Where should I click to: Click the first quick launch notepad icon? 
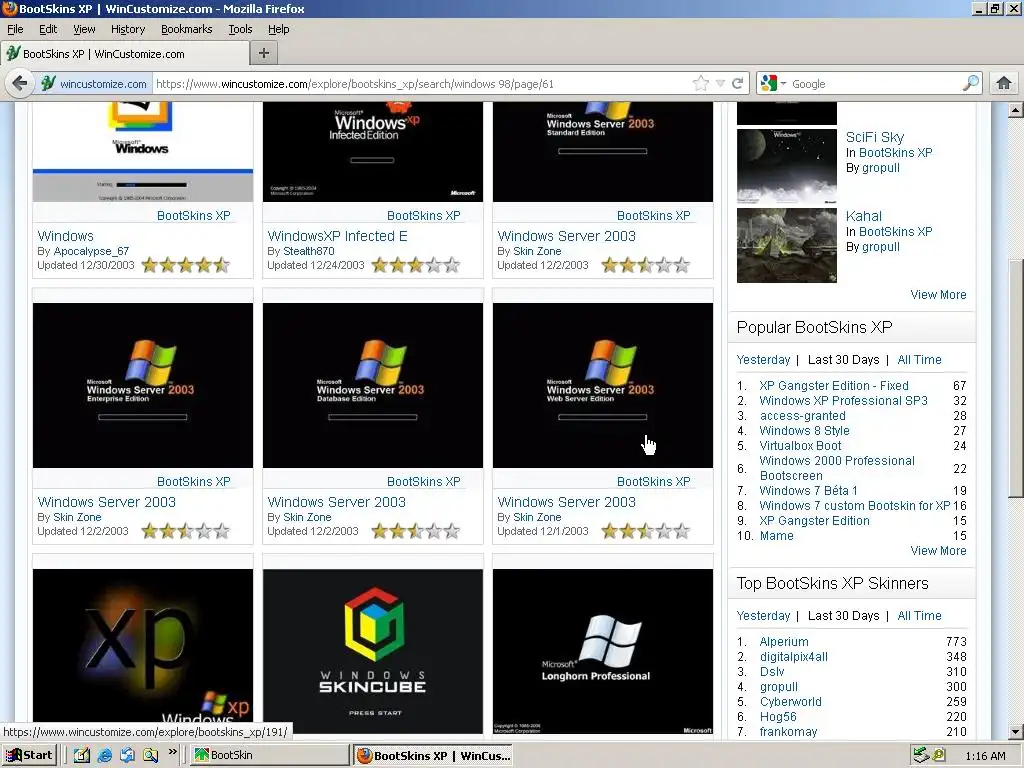point(82,756)
